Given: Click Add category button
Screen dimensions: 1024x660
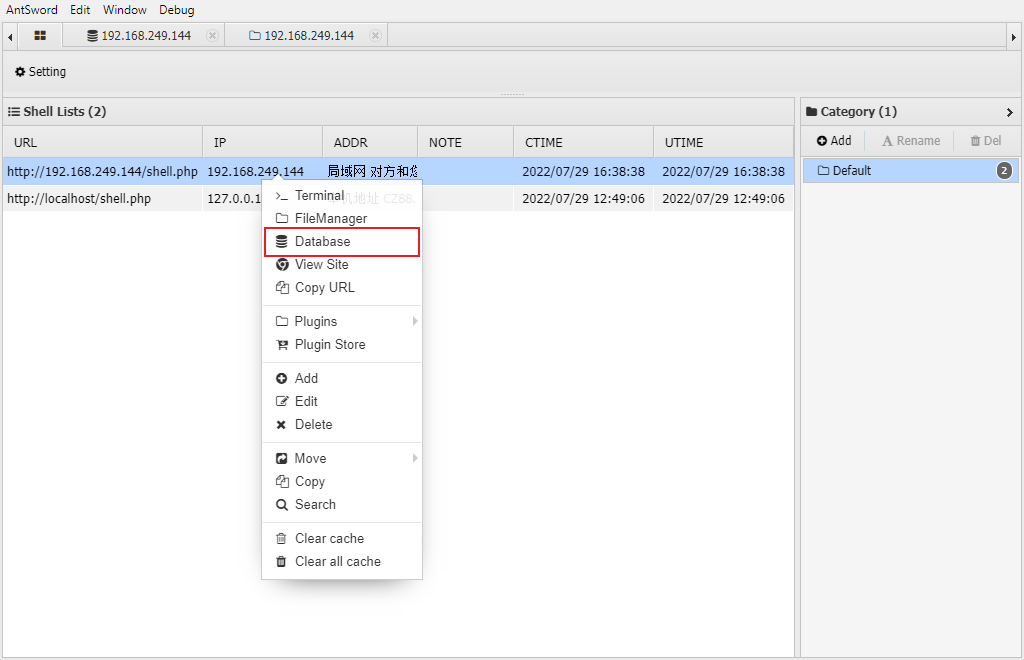Looking at the screenshot, I should [x=834, y=141].
